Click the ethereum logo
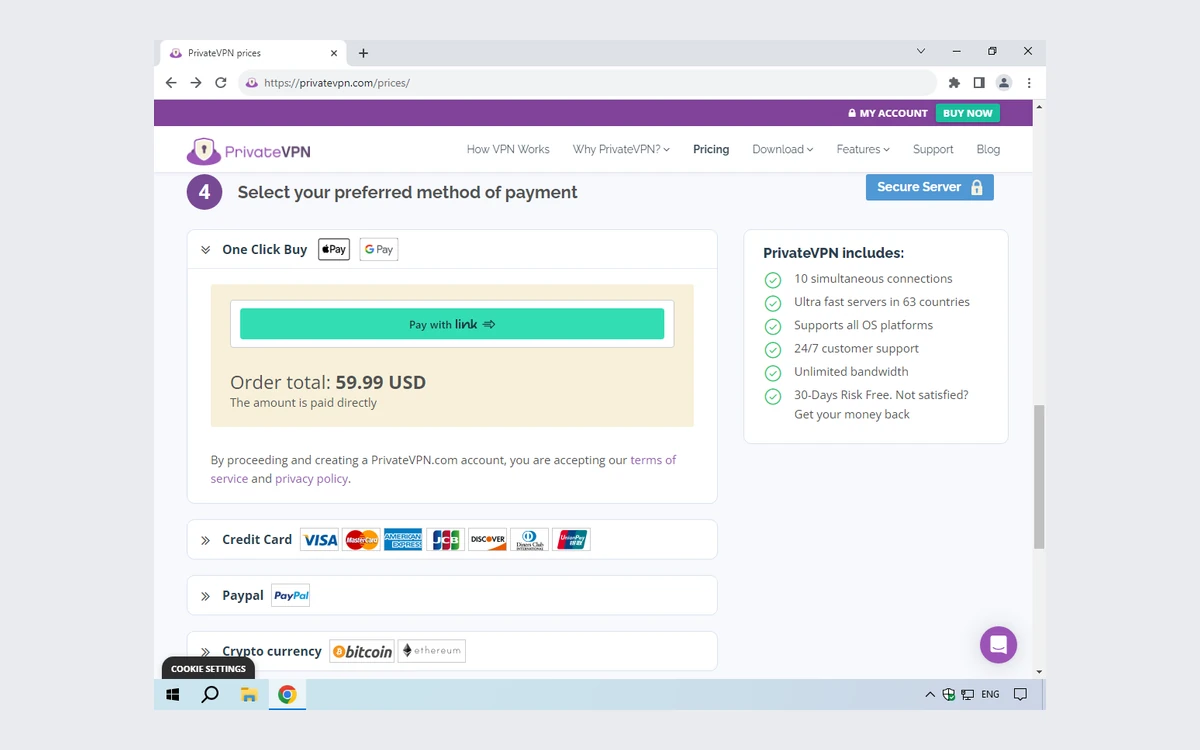Image resolution: width=1200 pixels, height=750 pixels. [432, 652]
